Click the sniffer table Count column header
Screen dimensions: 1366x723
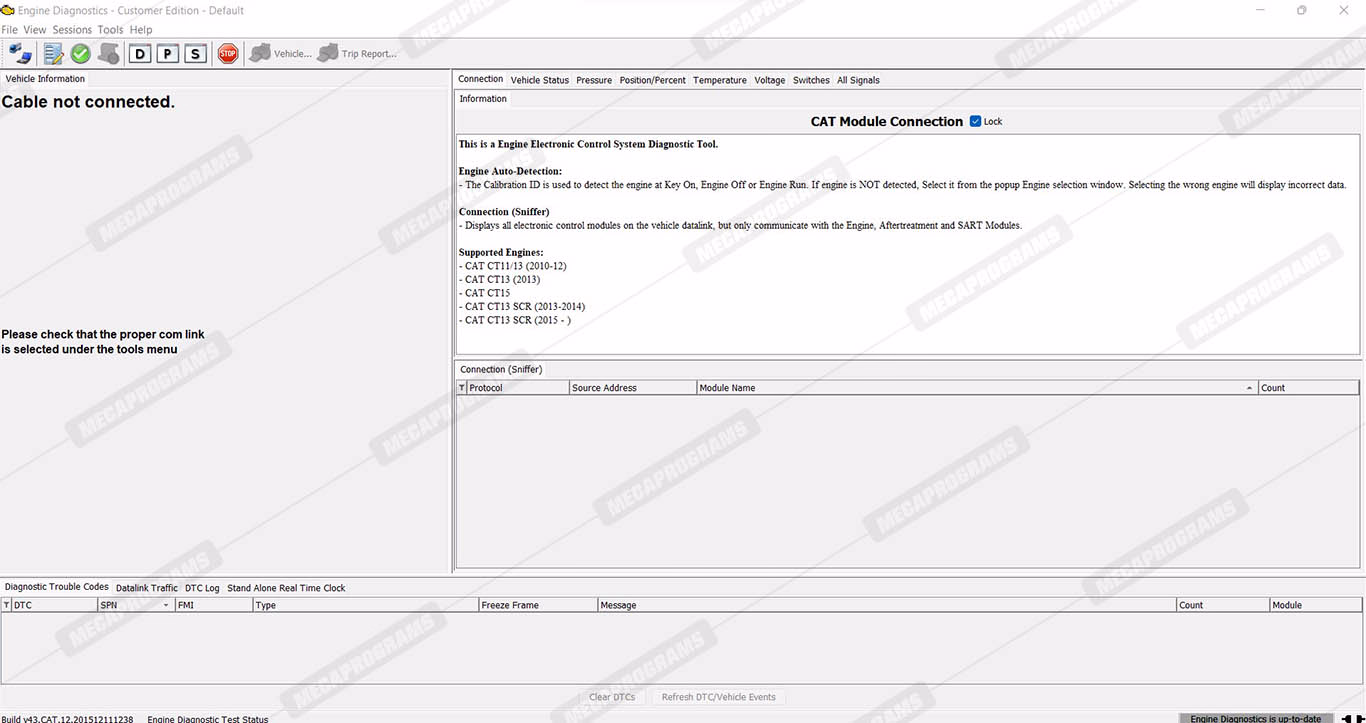click(x=1309, y=388)
